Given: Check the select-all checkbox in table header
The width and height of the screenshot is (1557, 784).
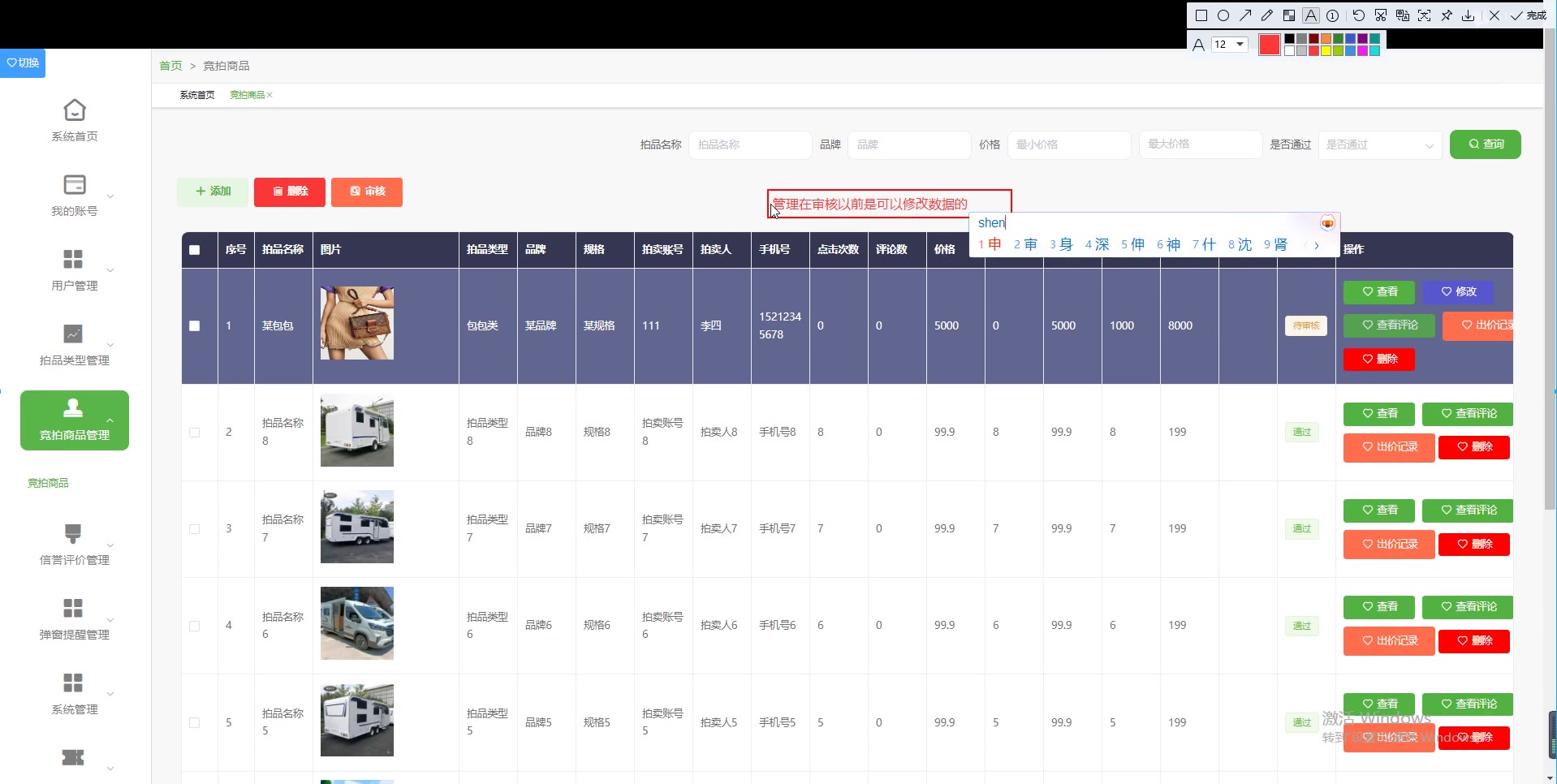Looking at the screenshot, I should [x=195, y=250].
